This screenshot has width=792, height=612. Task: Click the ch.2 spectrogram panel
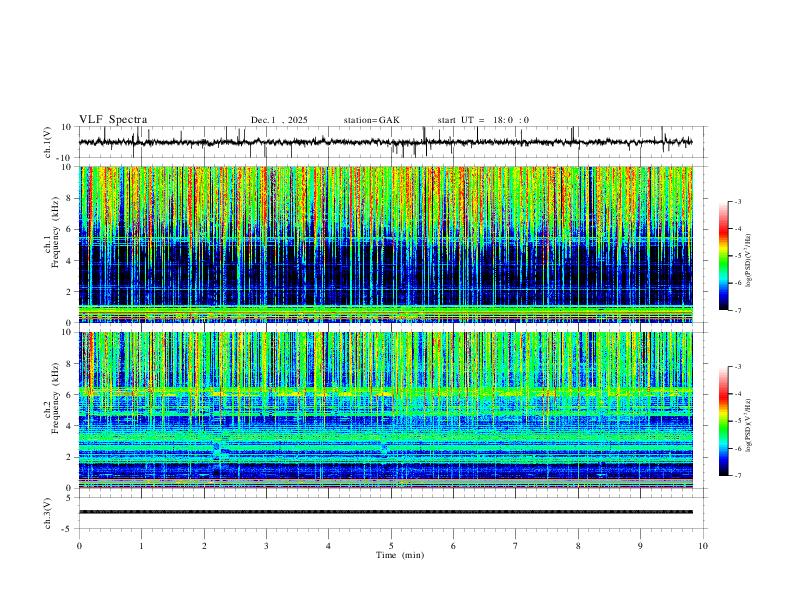point(385,410)
